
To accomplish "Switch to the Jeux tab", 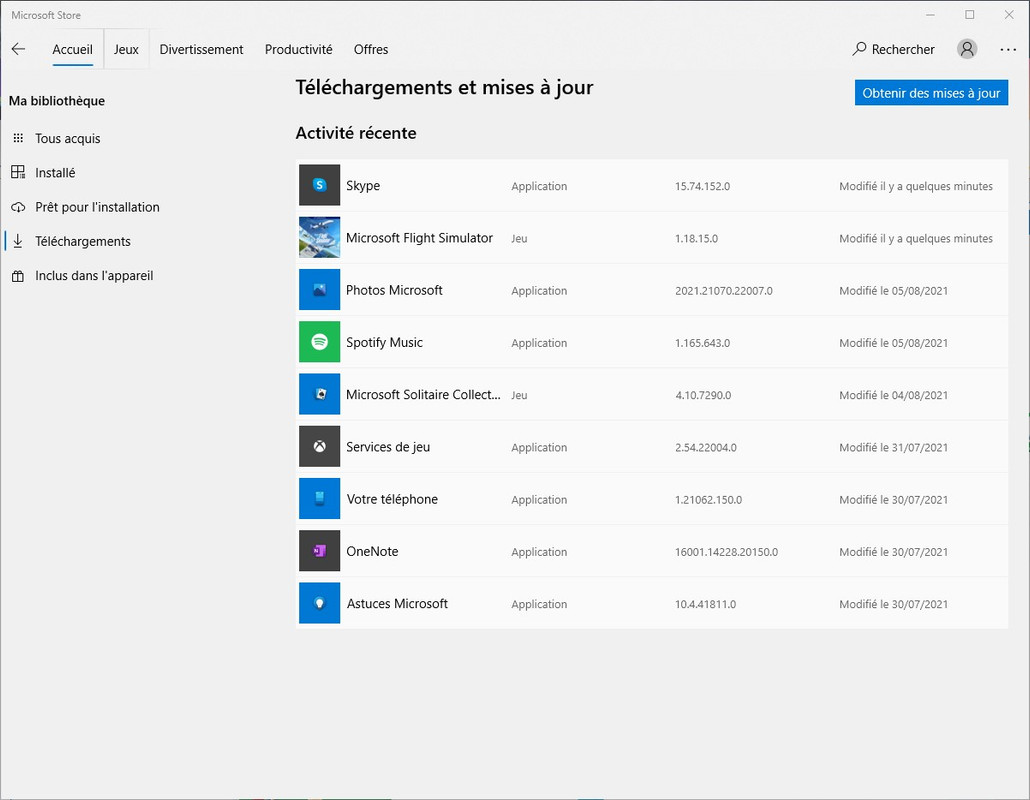I will 126,49.
